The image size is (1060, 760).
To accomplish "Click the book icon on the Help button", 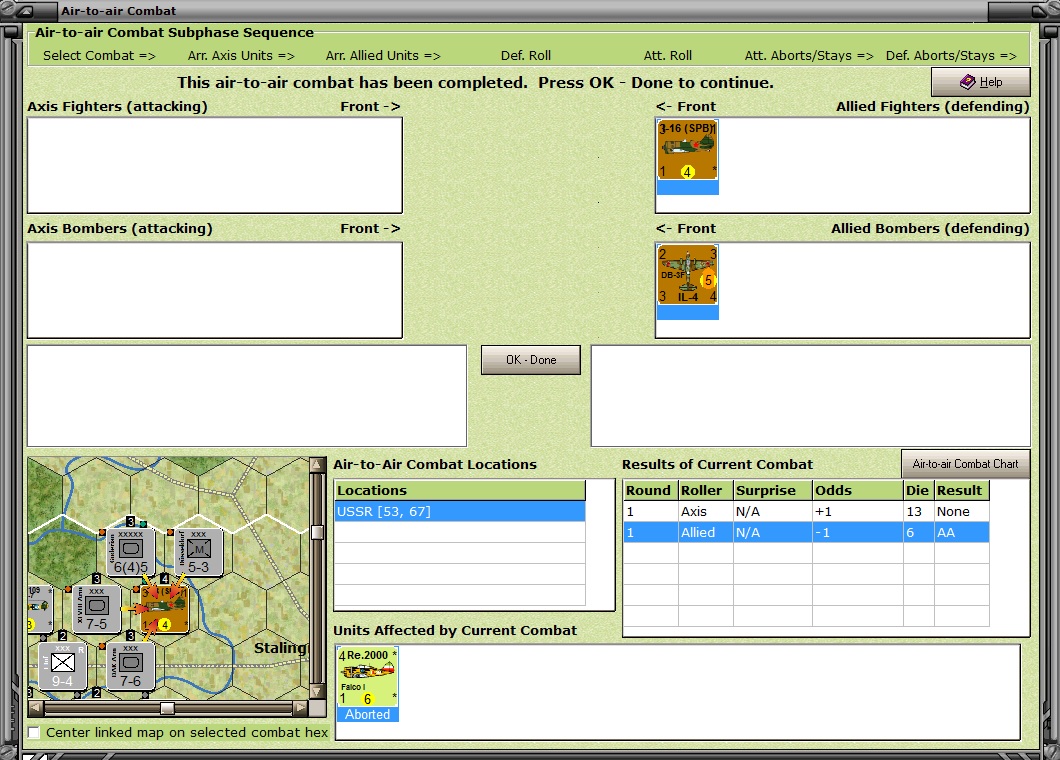I will click(x=967, y=82).
